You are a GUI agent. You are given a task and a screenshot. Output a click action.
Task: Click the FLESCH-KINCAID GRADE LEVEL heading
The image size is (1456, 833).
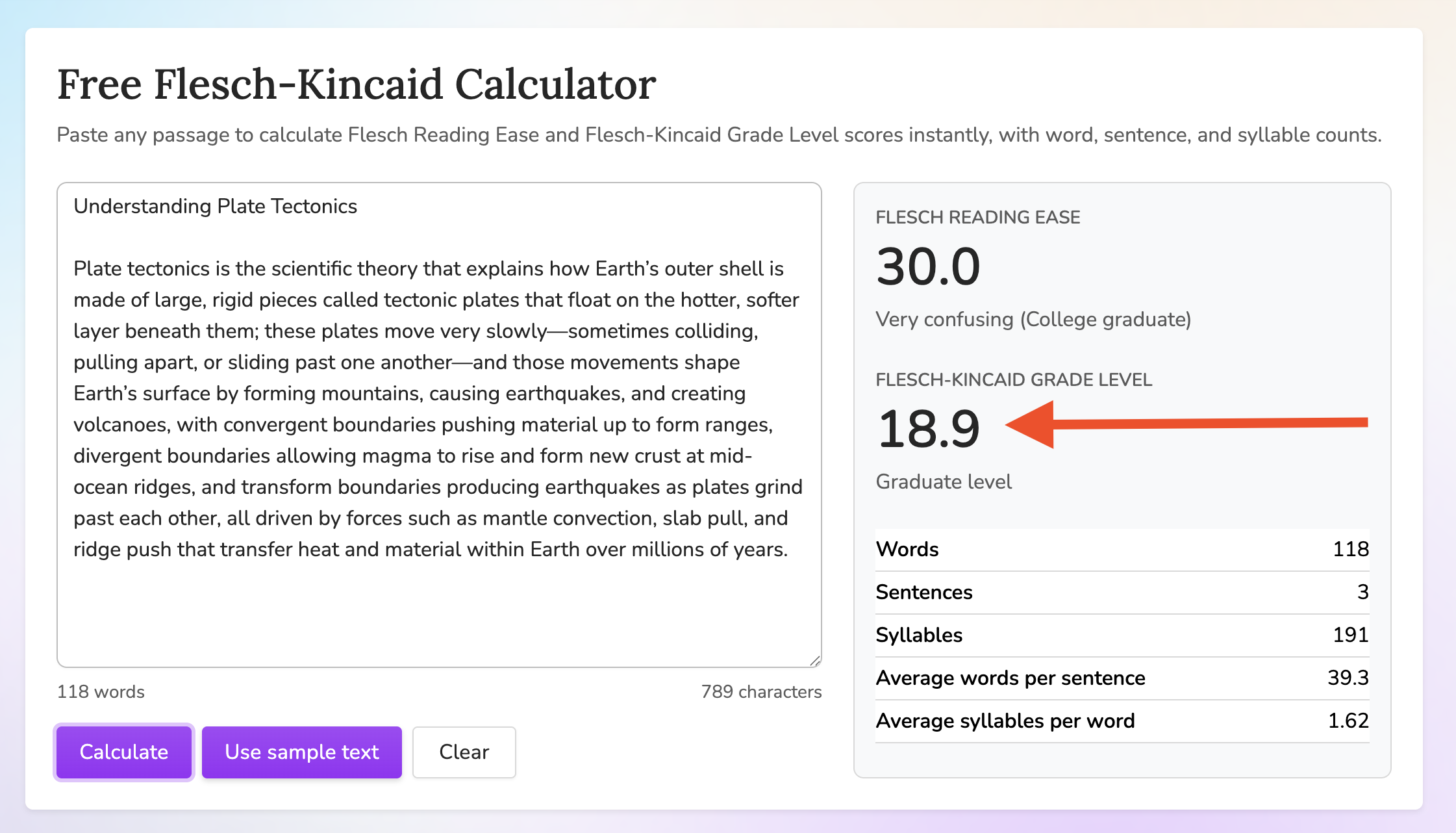[x=1013, y=380]
